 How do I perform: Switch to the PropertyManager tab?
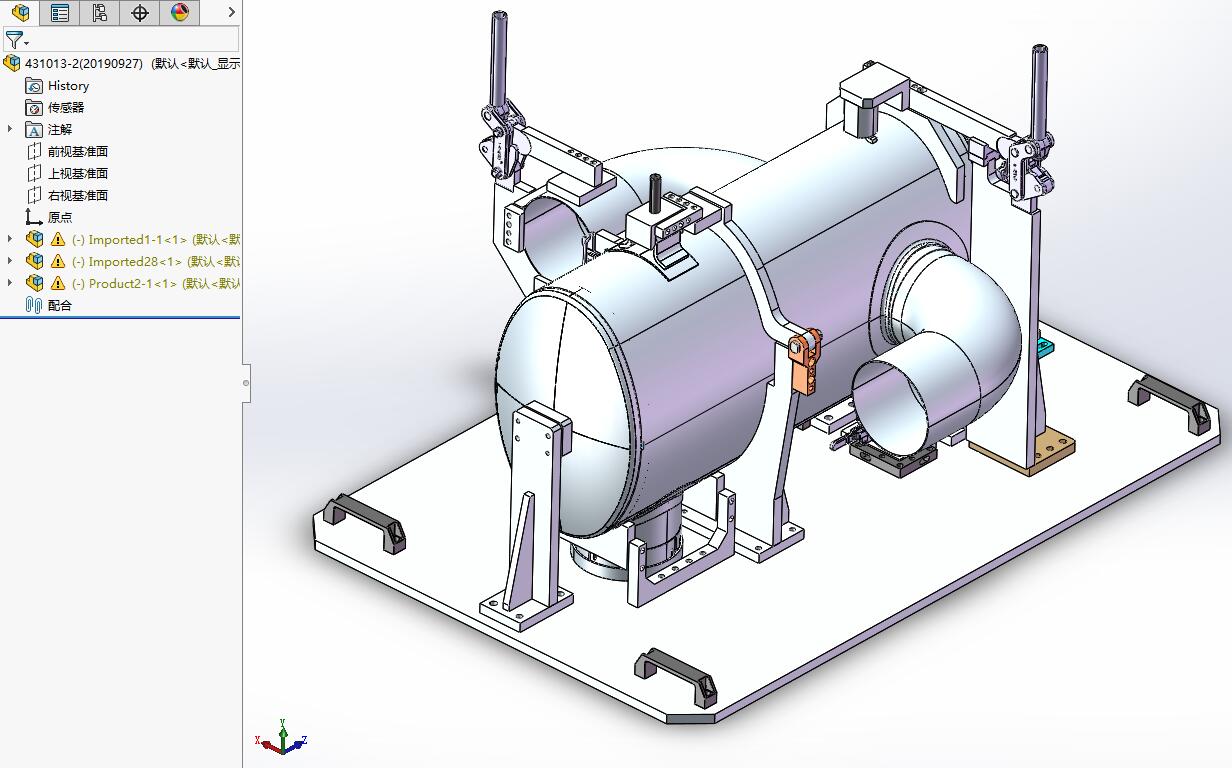pyautogui.click(x=60, y=13)
